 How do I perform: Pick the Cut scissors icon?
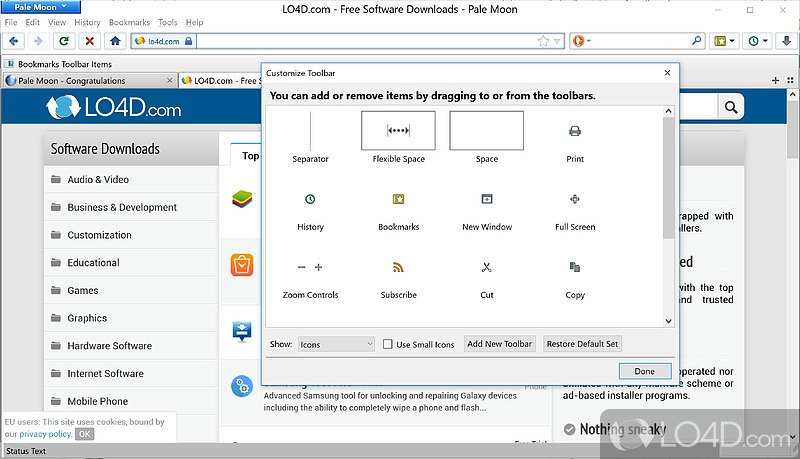487,267
